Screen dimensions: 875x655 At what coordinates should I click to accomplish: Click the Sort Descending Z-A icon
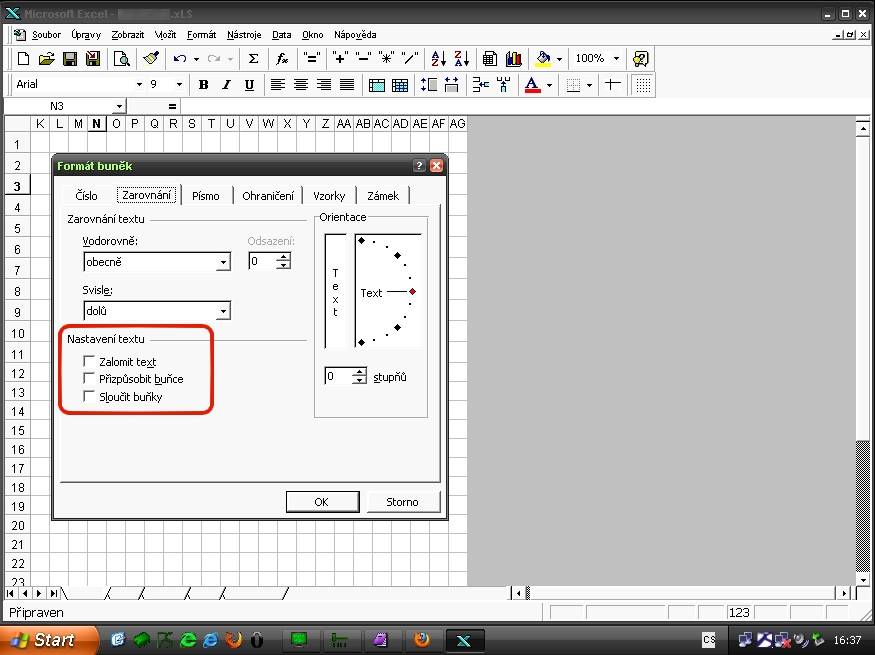pos(461,58)
